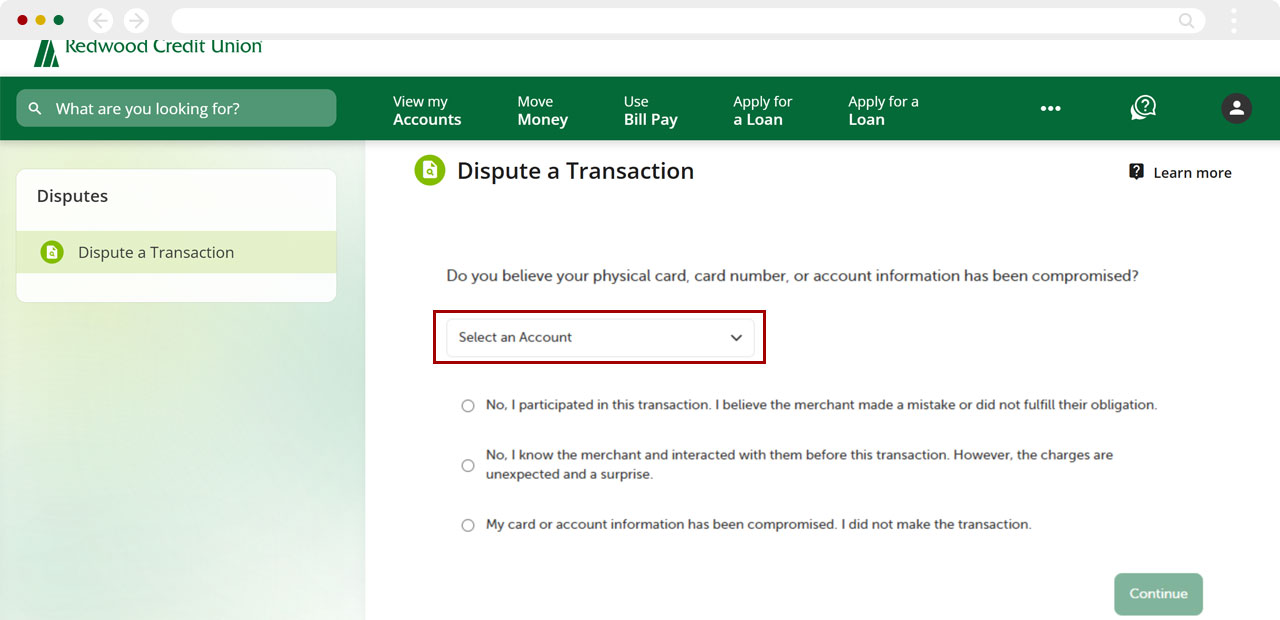This screenshot has width=1280, height=620.
Task: Click the Continue button
Action: (x=1158, y=594)
